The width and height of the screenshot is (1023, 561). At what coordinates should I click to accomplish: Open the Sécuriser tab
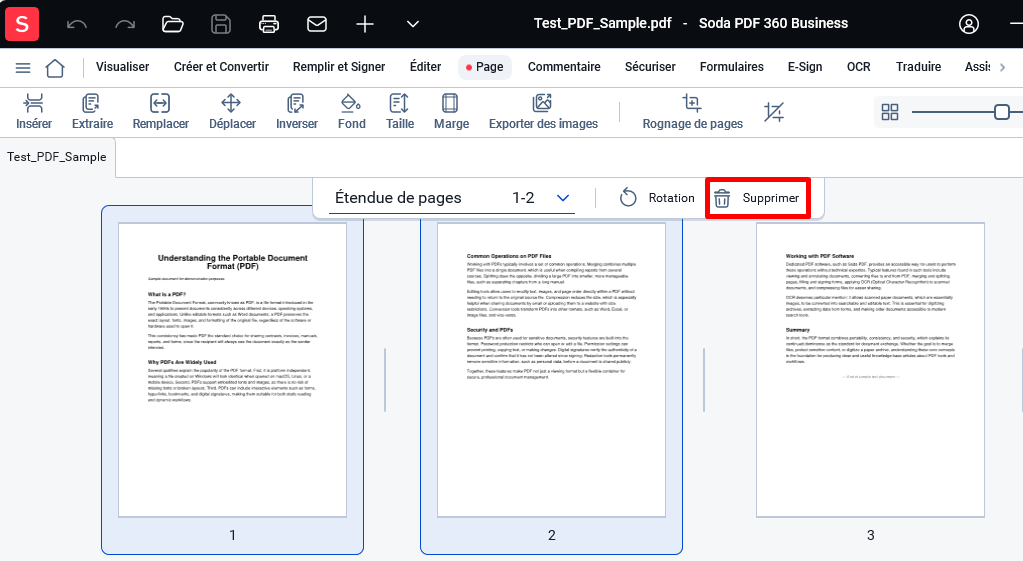coord(650,67)
